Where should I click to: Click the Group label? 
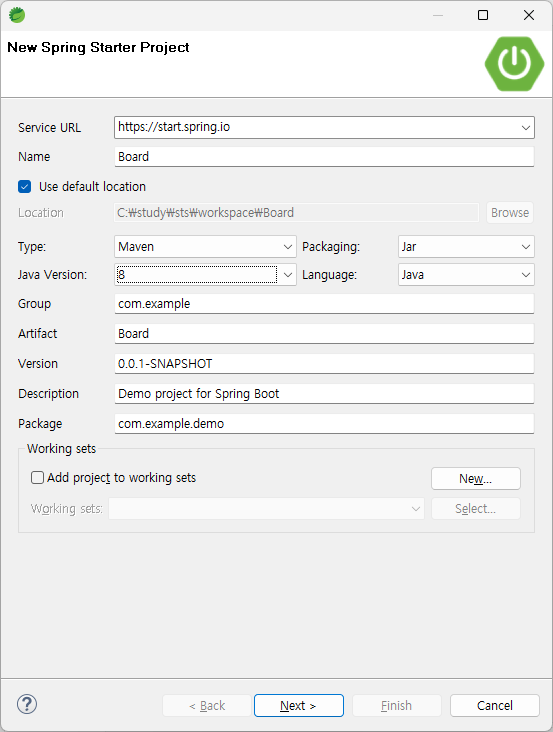35,304
